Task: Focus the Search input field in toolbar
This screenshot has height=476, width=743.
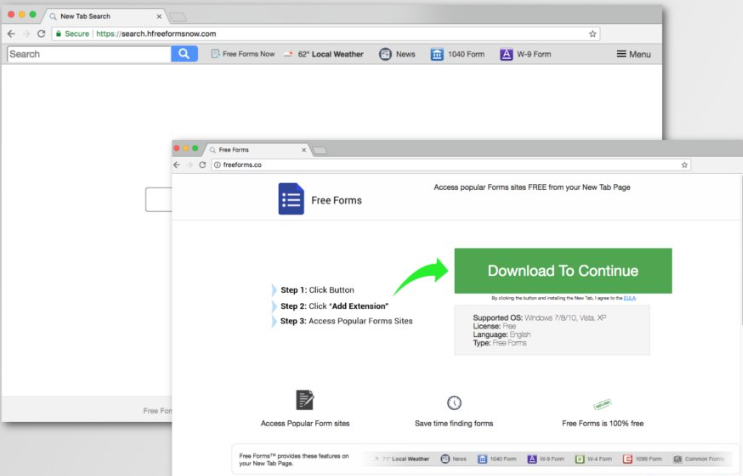Action: (88, 54)
